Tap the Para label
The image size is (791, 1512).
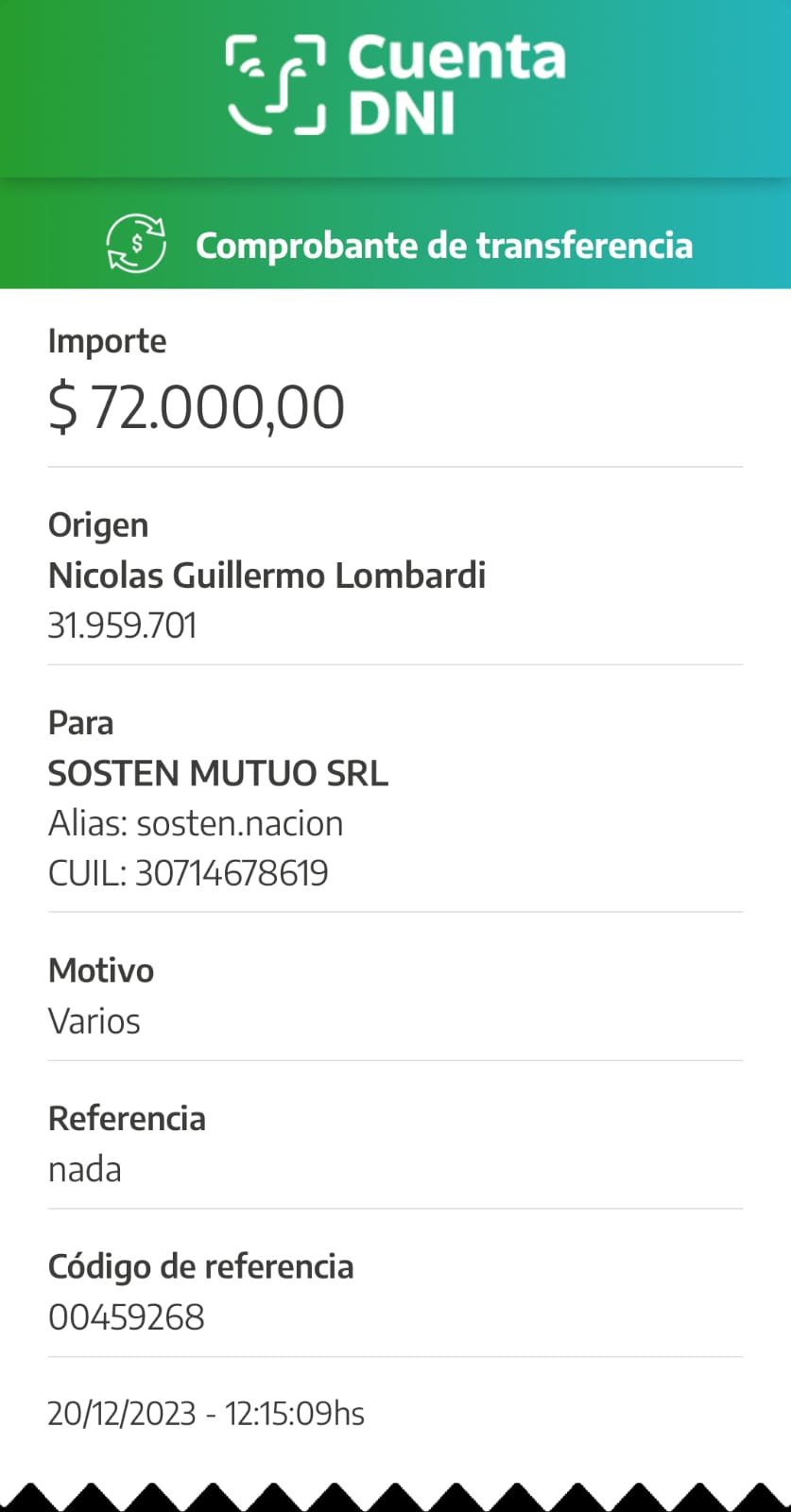pyautogui.click(x=80, y=724)
